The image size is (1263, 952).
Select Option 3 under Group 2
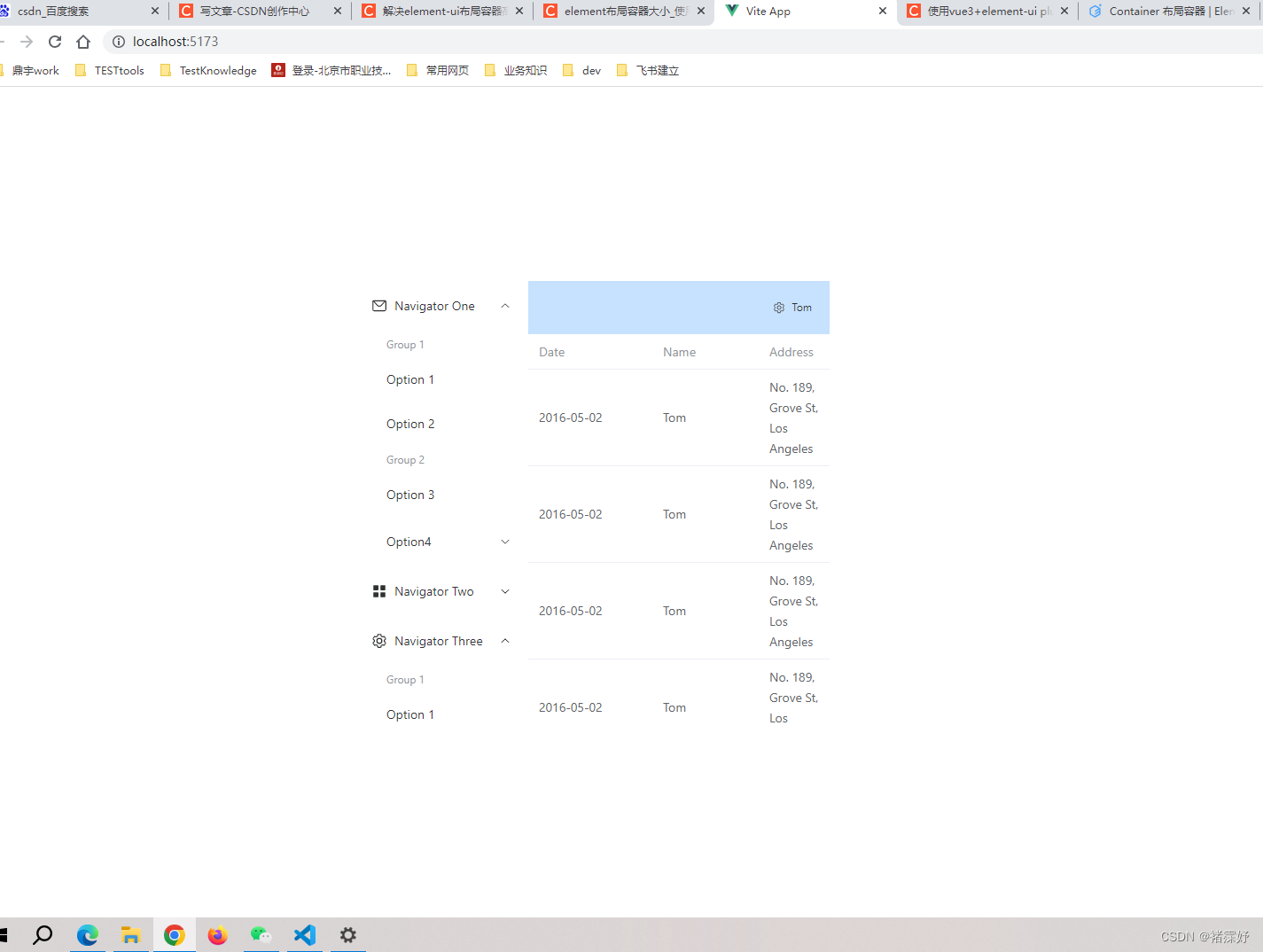click(409, 495)
